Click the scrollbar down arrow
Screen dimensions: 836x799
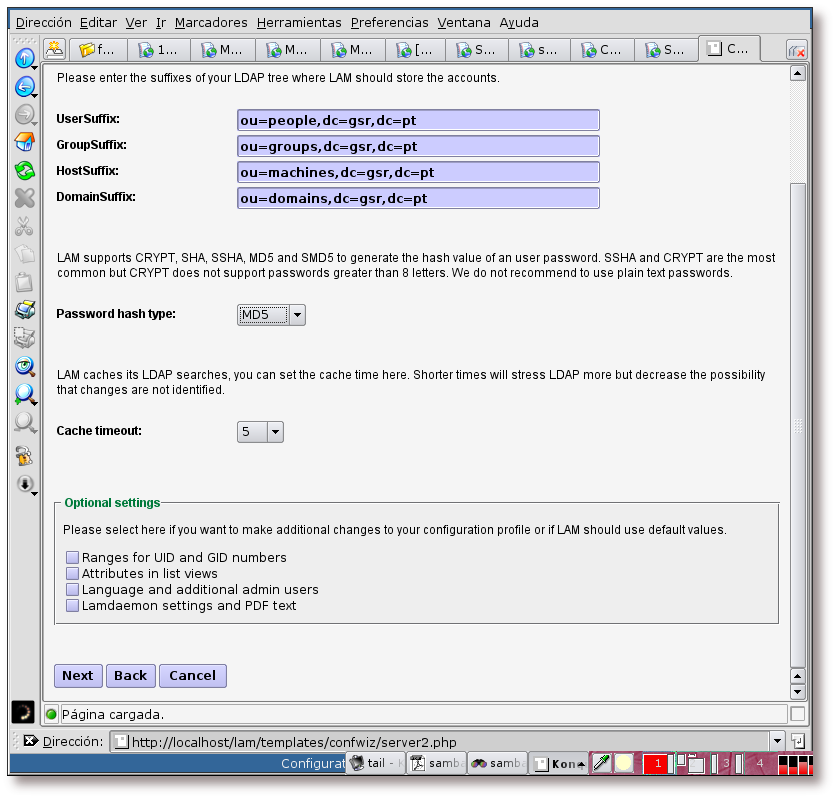coord(799,691)
